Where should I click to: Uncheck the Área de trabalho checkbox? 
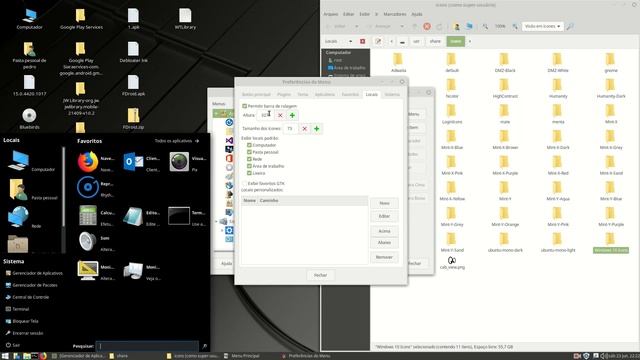249,166
